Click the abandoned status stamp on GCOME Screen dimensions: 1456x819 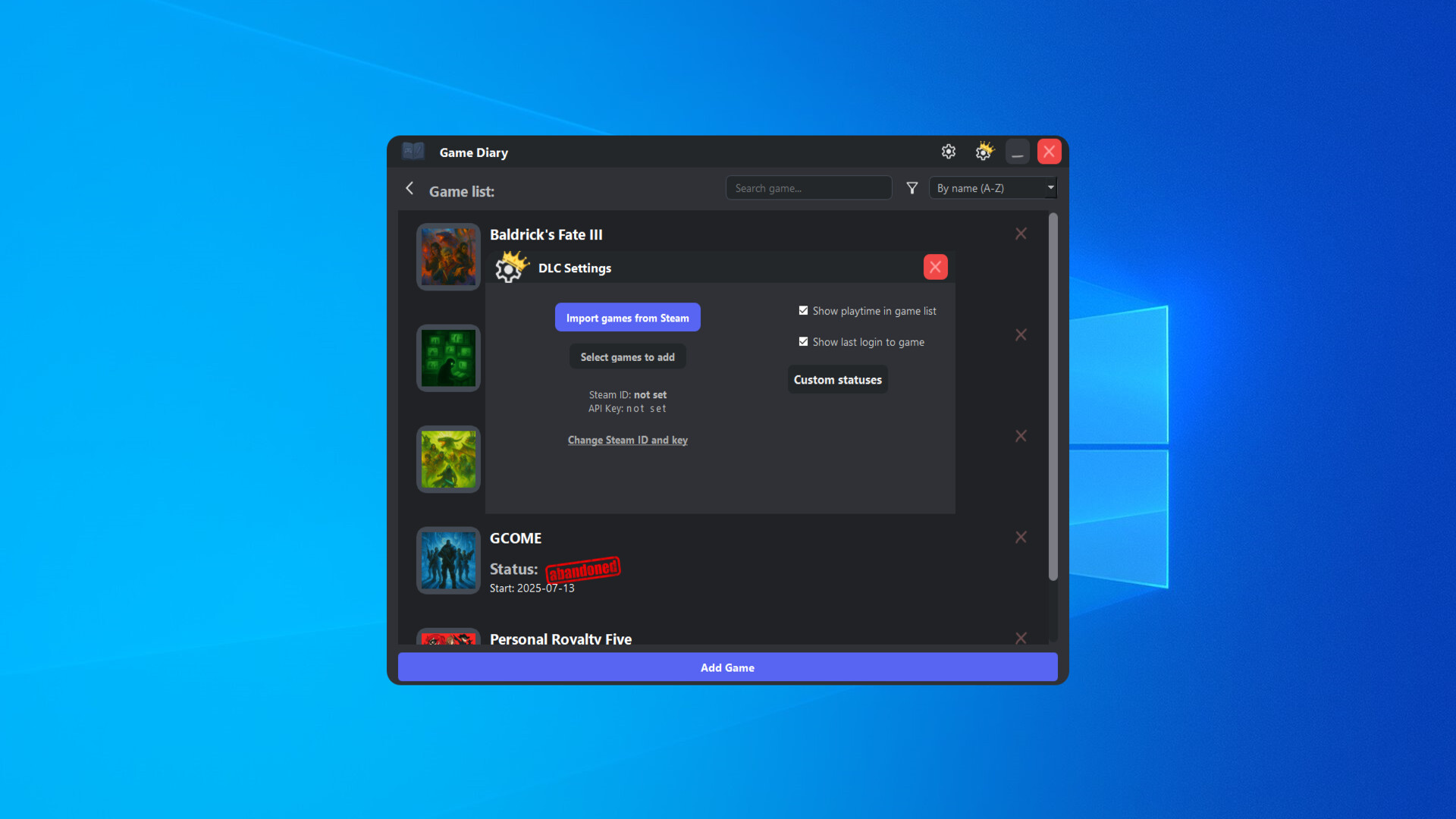tap(582, 570)
